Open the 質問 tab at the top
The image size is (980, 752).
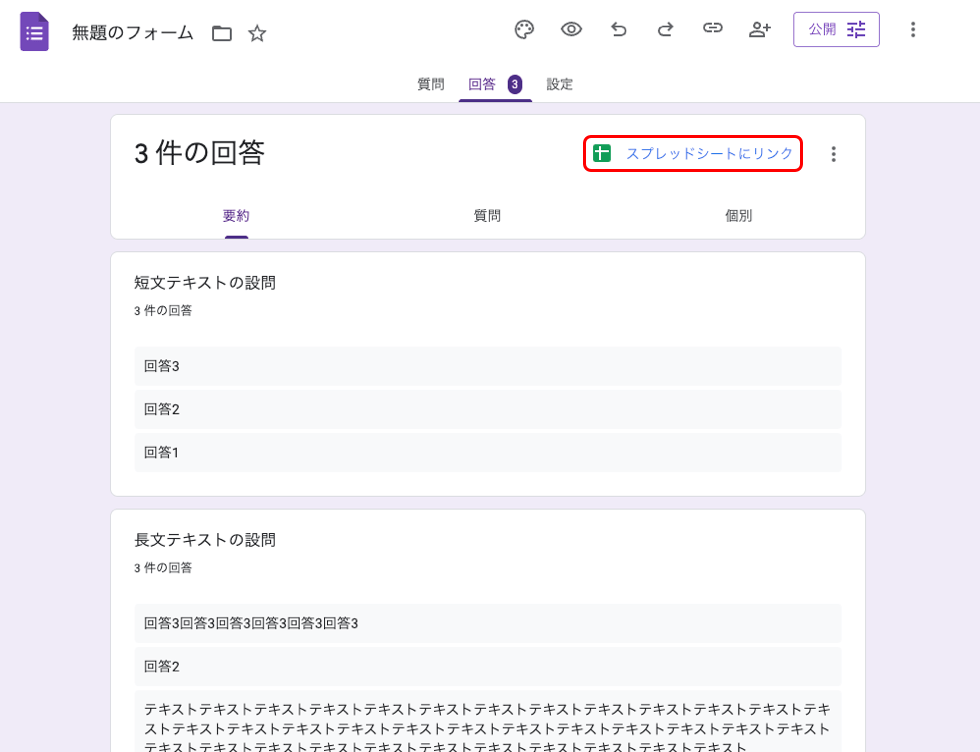pos(430,84)
